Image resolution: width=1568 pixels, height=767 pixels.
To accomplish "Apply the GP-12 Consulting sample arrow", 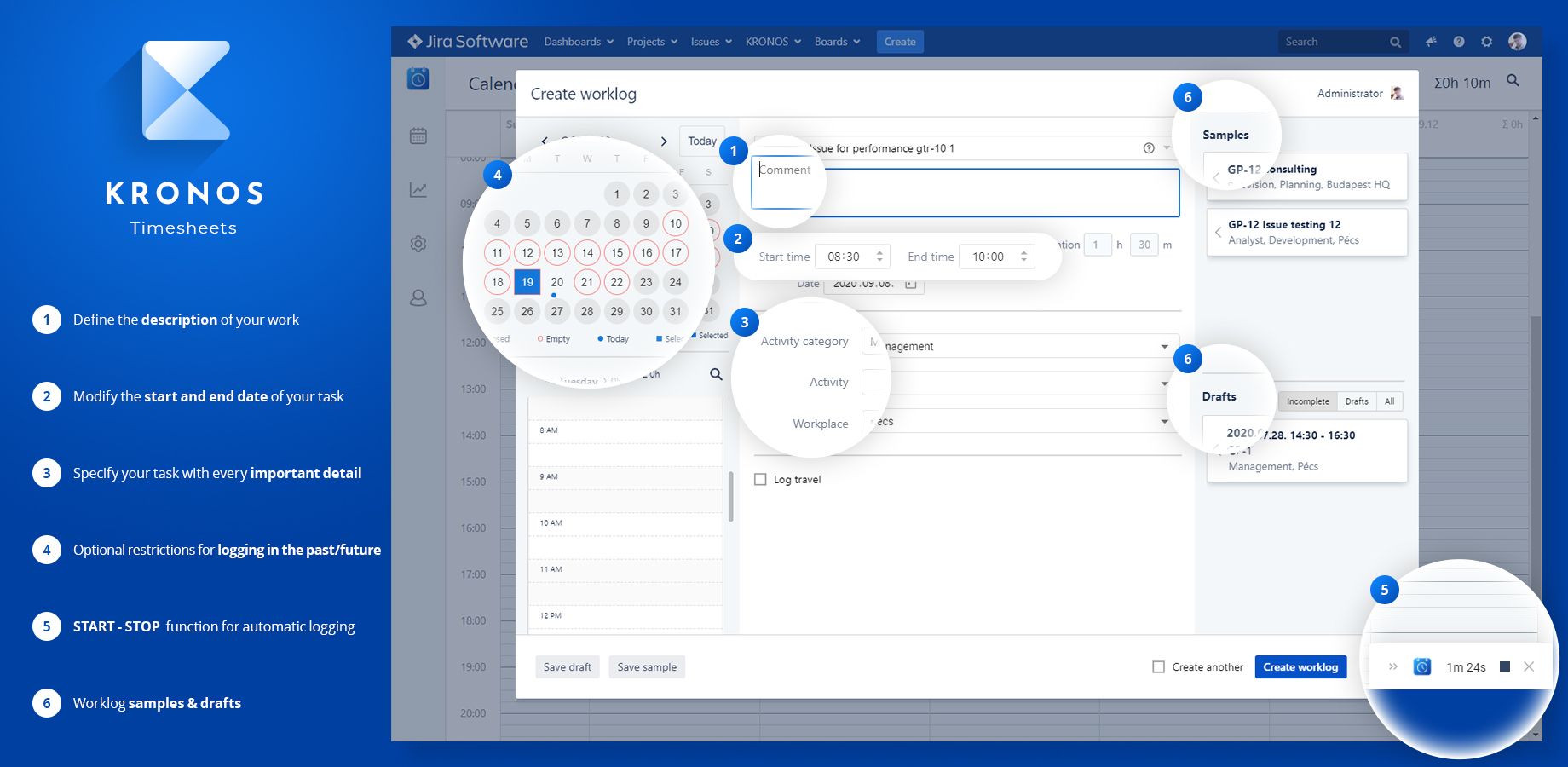I will click(1216, 177).
